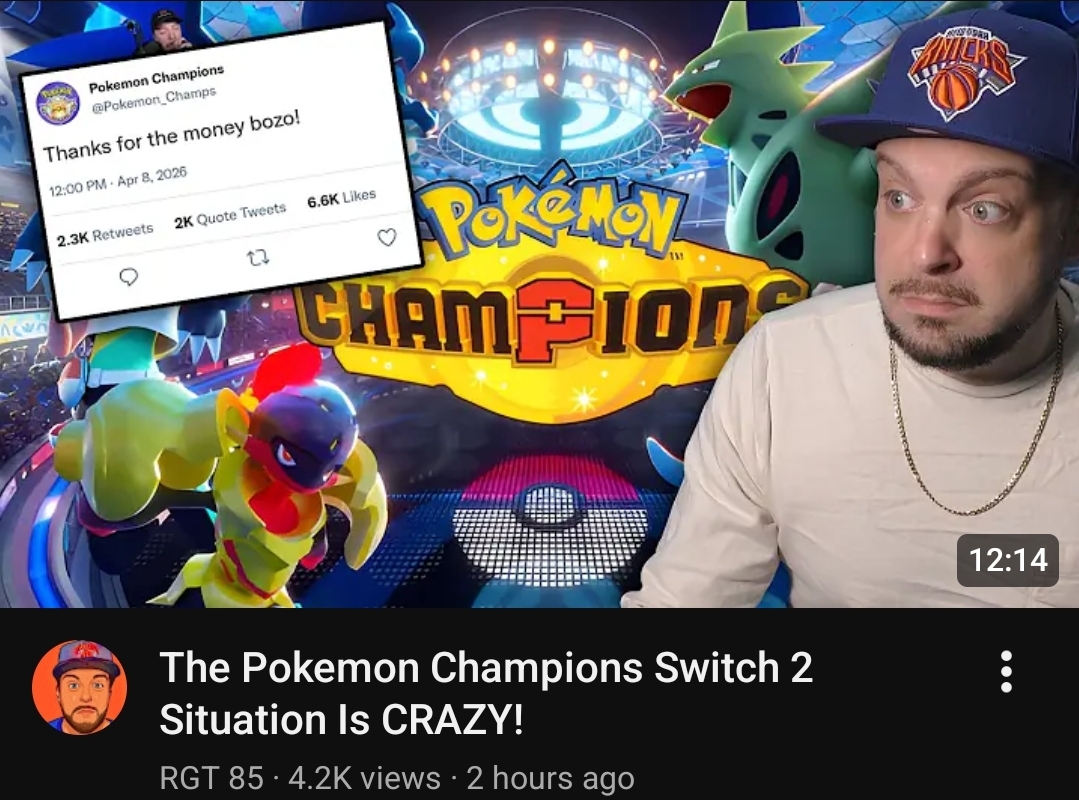The width and height of the screenshot is (1079, 800).
Task: Click the 4.2K views text
Action: (x=365, y=778)
